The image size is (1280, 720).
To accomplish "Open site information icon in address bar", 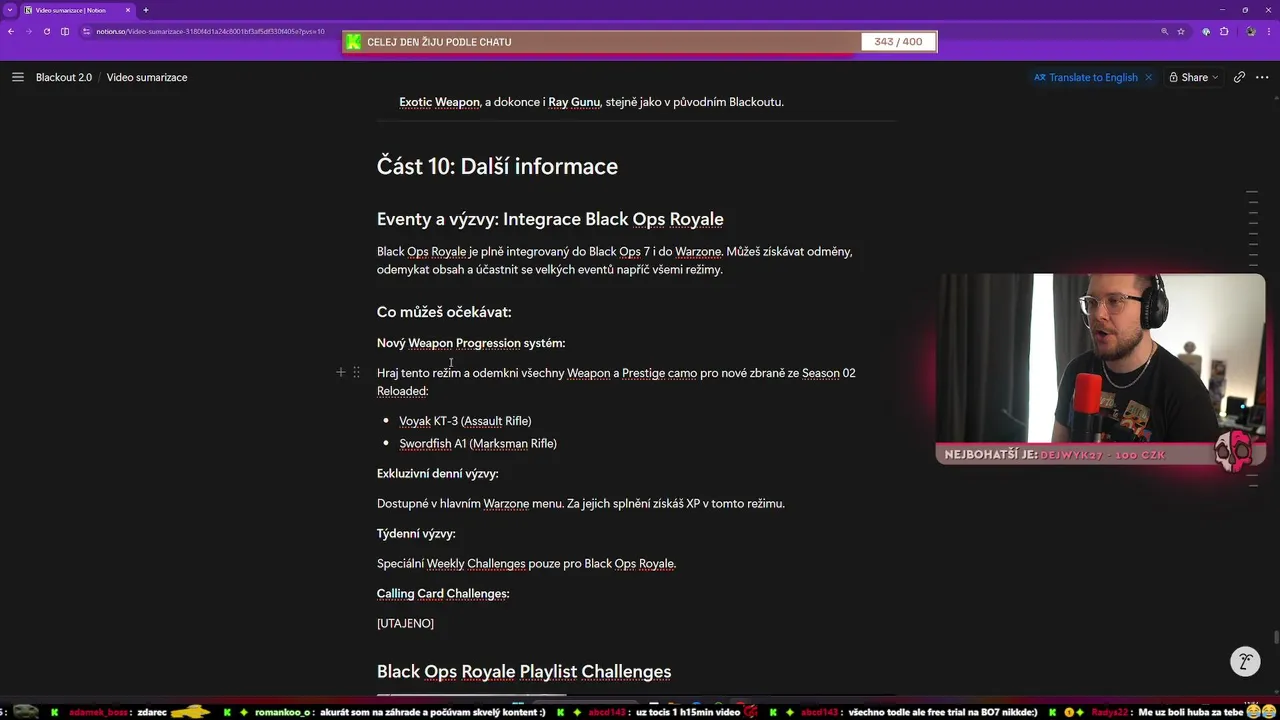I will [x=87, y=31].
